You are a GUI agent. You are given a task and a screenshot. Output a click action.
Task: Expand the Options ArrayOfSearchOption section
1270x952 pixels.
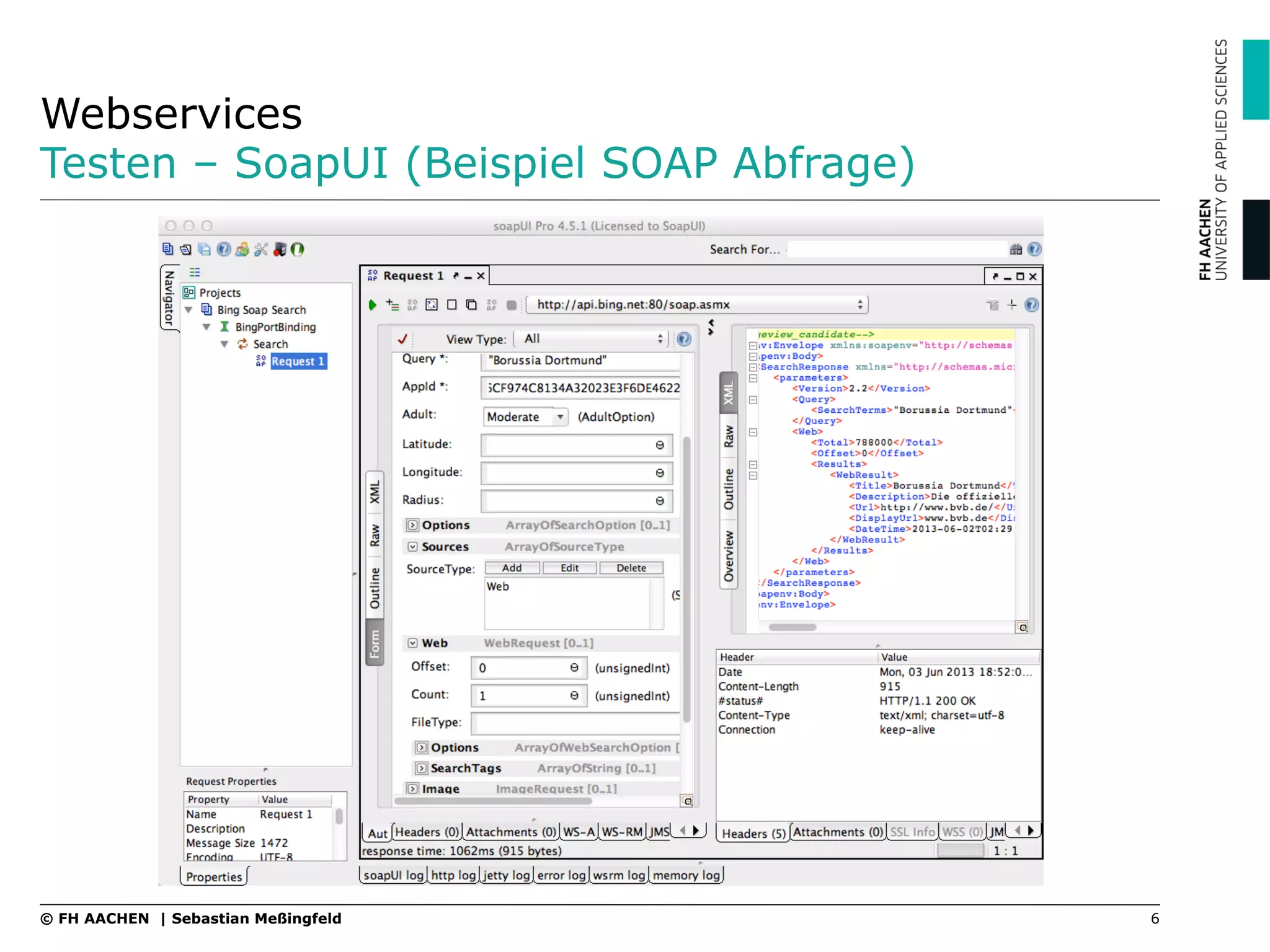point(412,525)
